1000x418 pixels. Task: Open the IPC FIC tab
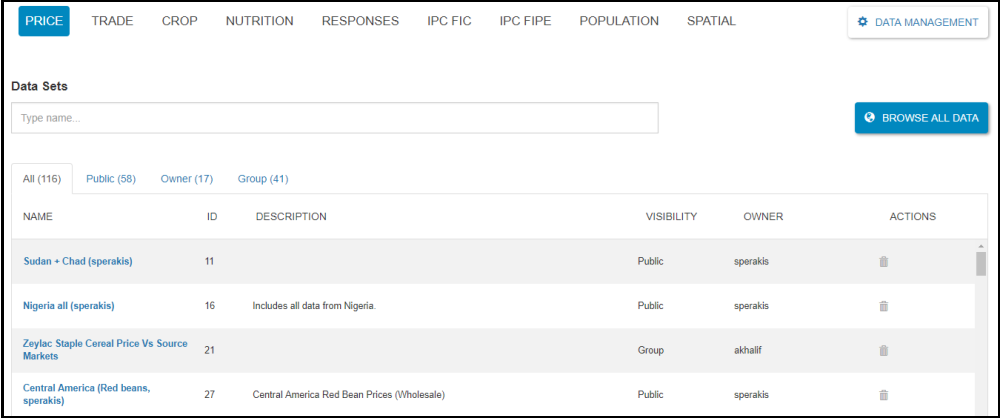point(449,21)
